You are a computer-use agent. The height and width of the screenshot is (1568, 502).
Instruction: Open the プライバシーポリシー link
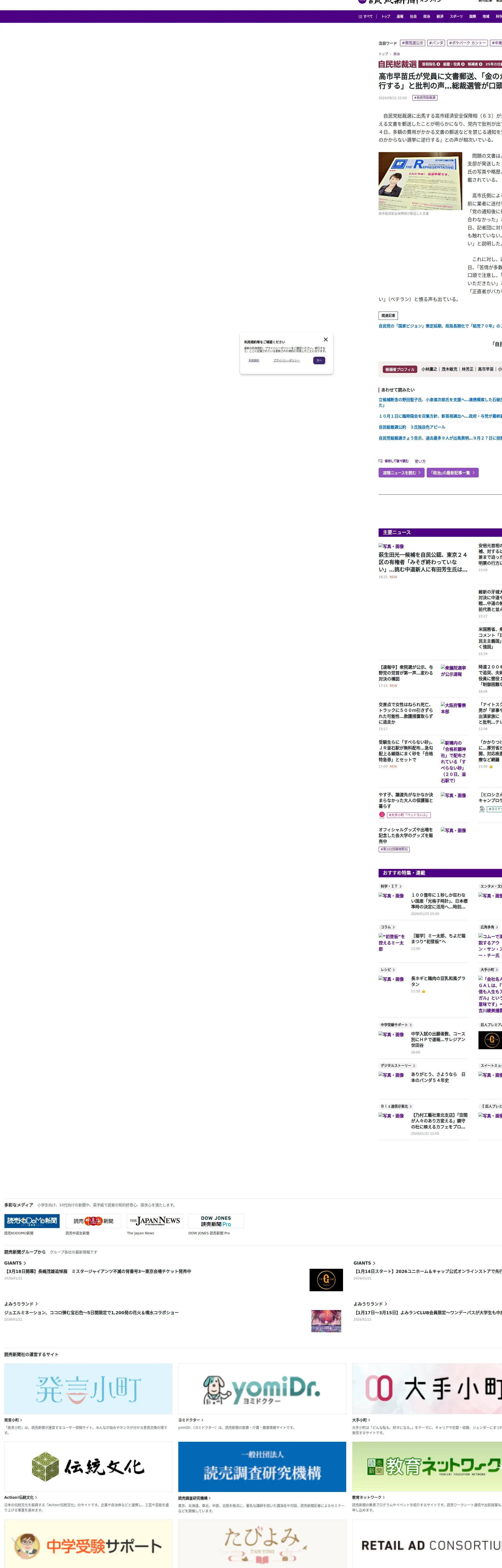coord(286,360)
